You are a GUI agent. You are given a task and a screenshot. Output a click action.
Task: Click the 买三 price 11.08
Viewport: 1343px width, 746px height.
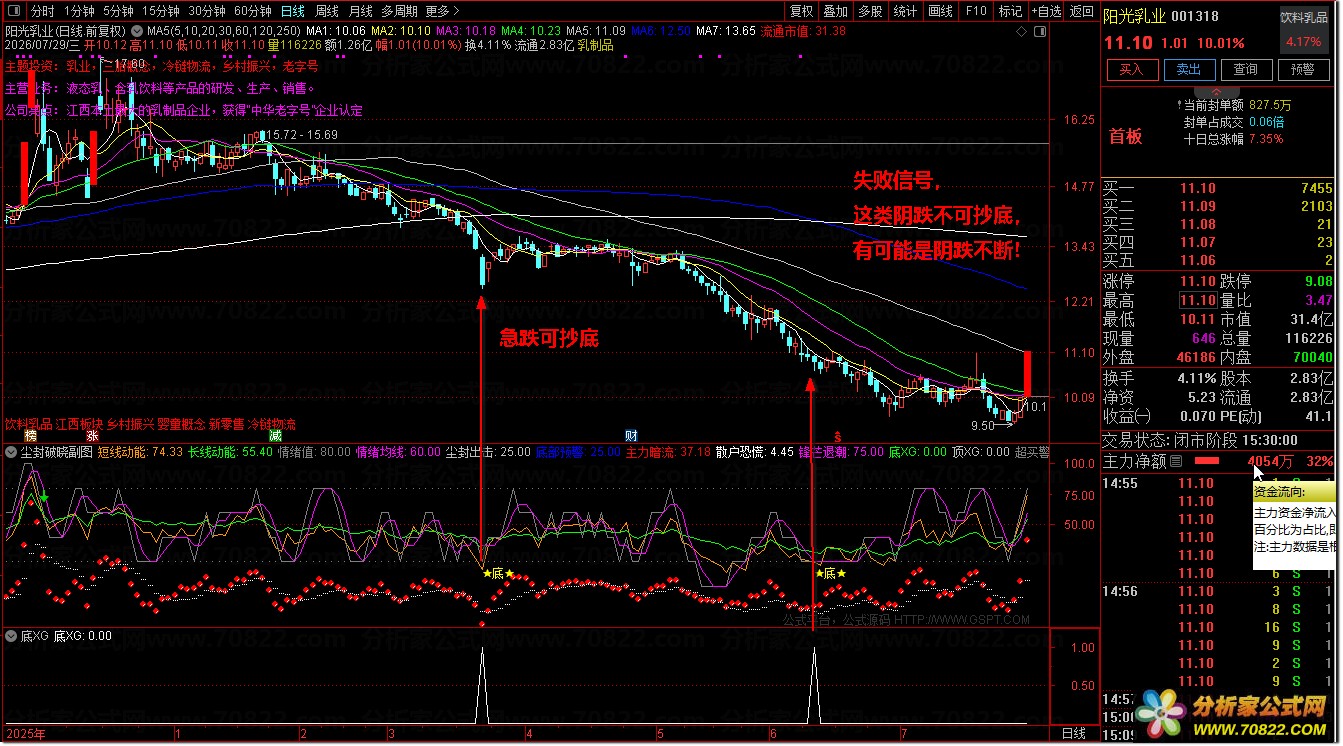1198,224
